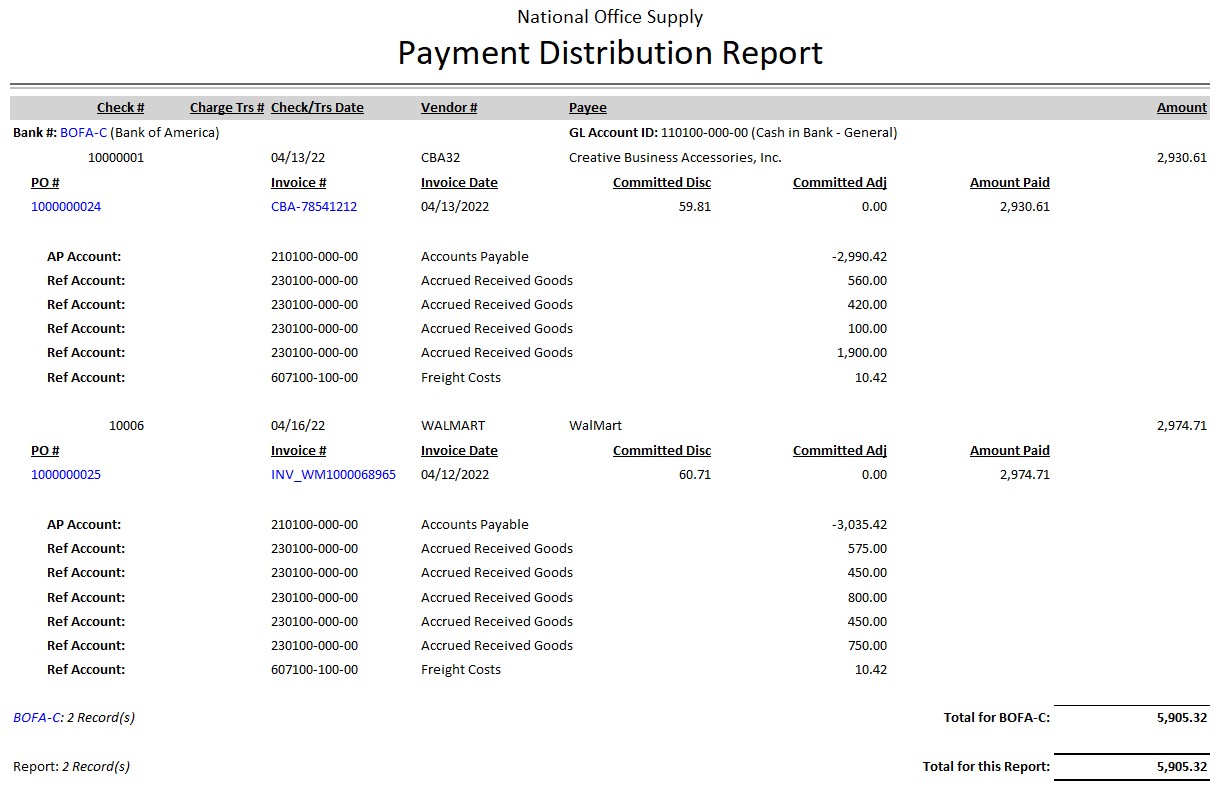Open invoice INV_WM1000068965
The image size is (1220, 788).
pyautogui.click(x=333, y=475)
